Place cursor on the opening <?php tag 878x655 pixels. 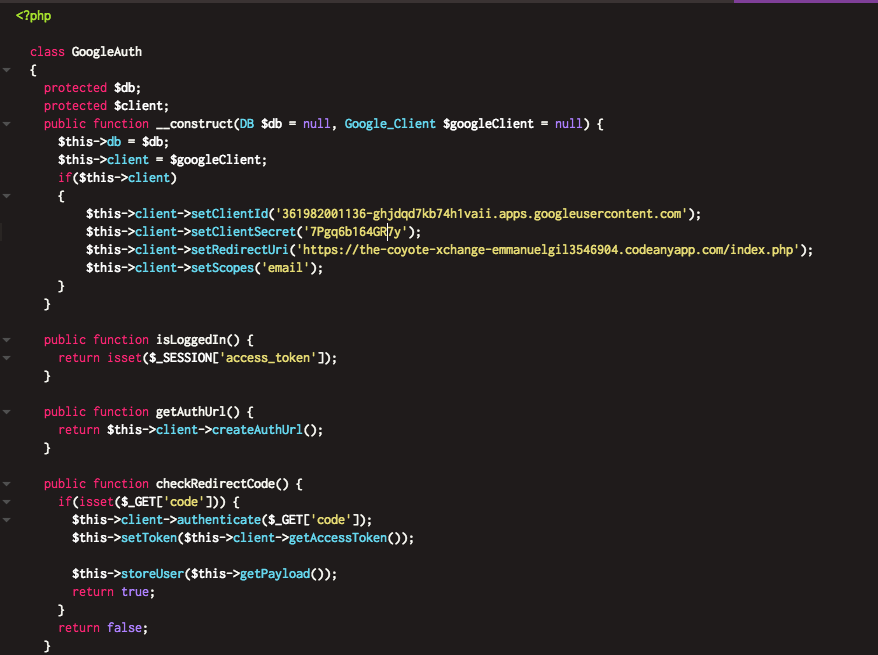coord(33,16)
